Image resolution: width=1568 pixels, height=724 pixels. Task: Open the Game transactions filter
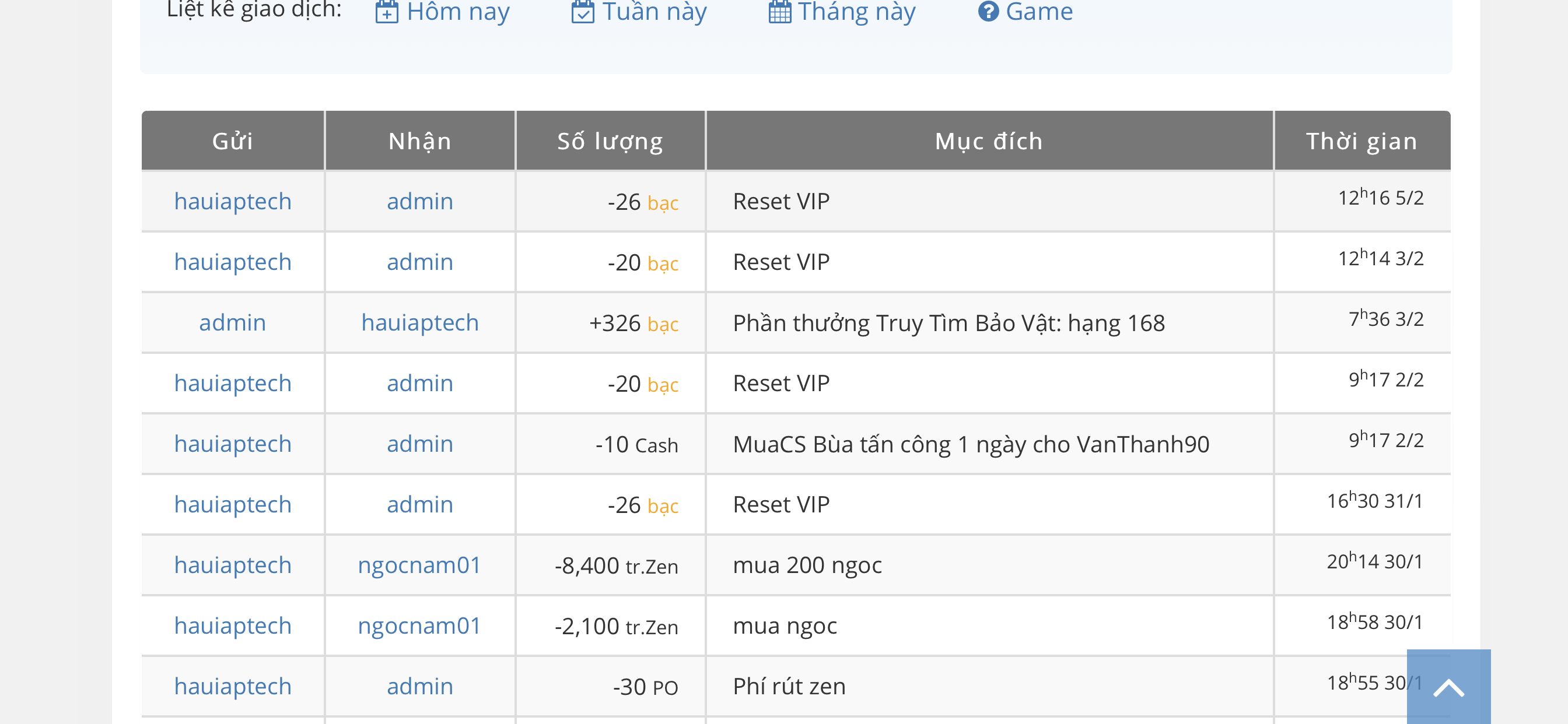tap(1039, 12)
